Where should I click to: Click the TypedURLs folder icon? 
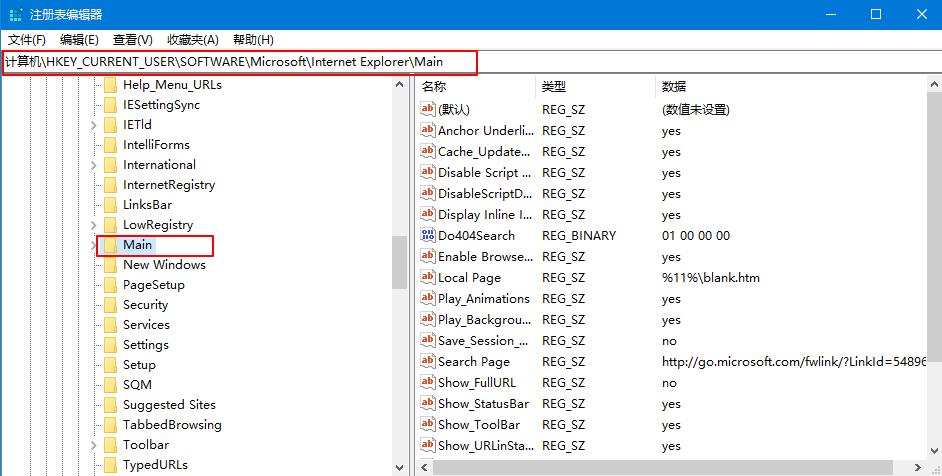[x=111, y=465]
